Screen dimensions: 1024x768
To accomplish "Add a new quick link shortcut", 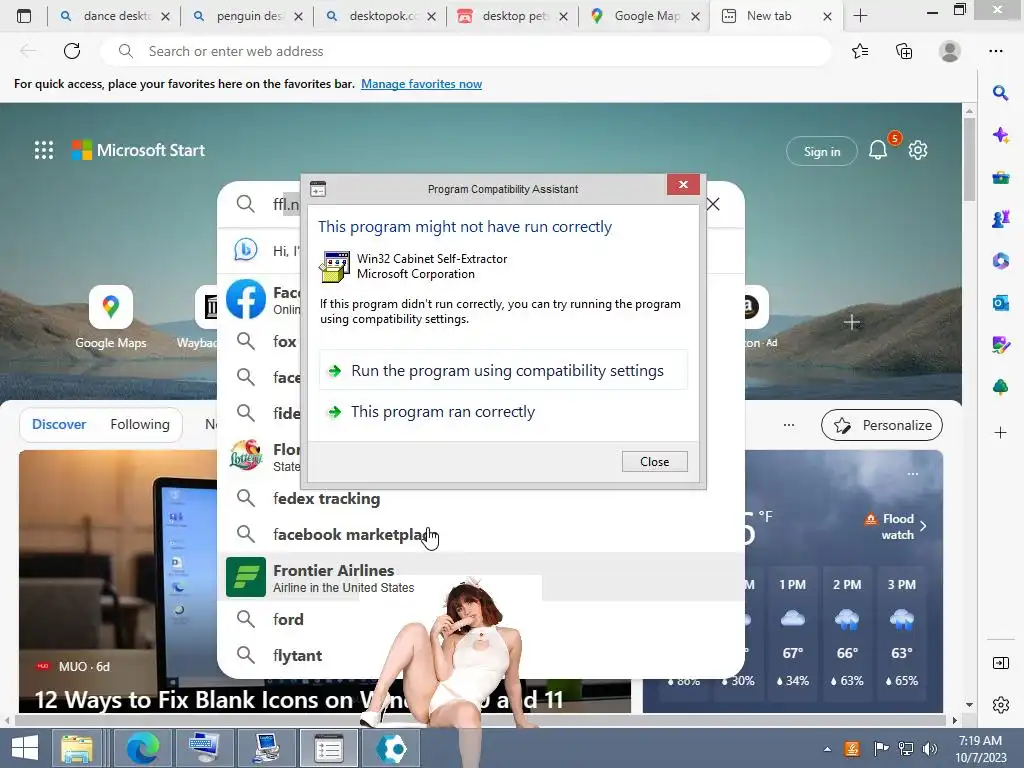I will 852,323.
